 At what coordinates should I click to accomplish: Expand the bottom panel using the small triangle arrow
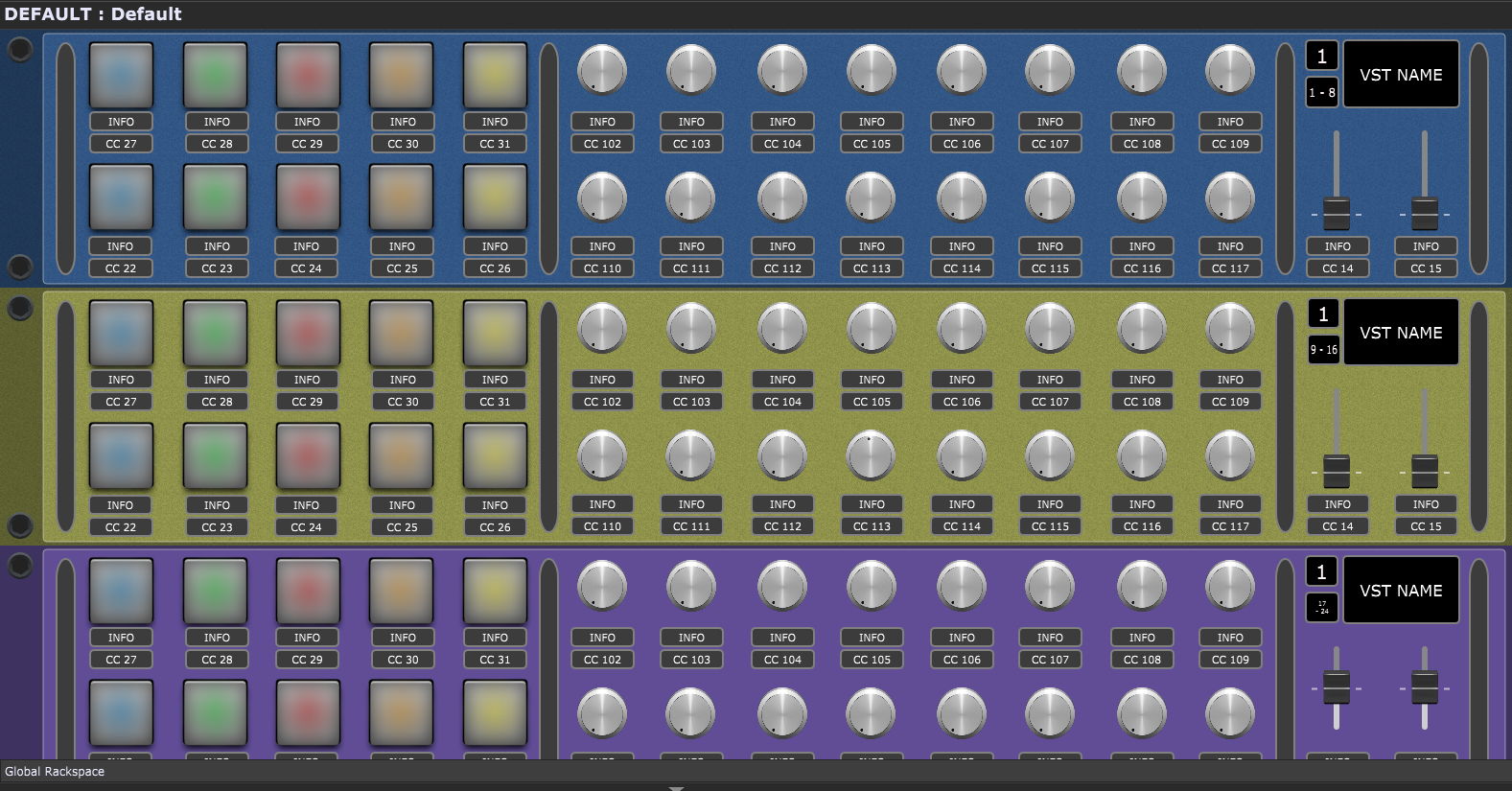point(676,788)
